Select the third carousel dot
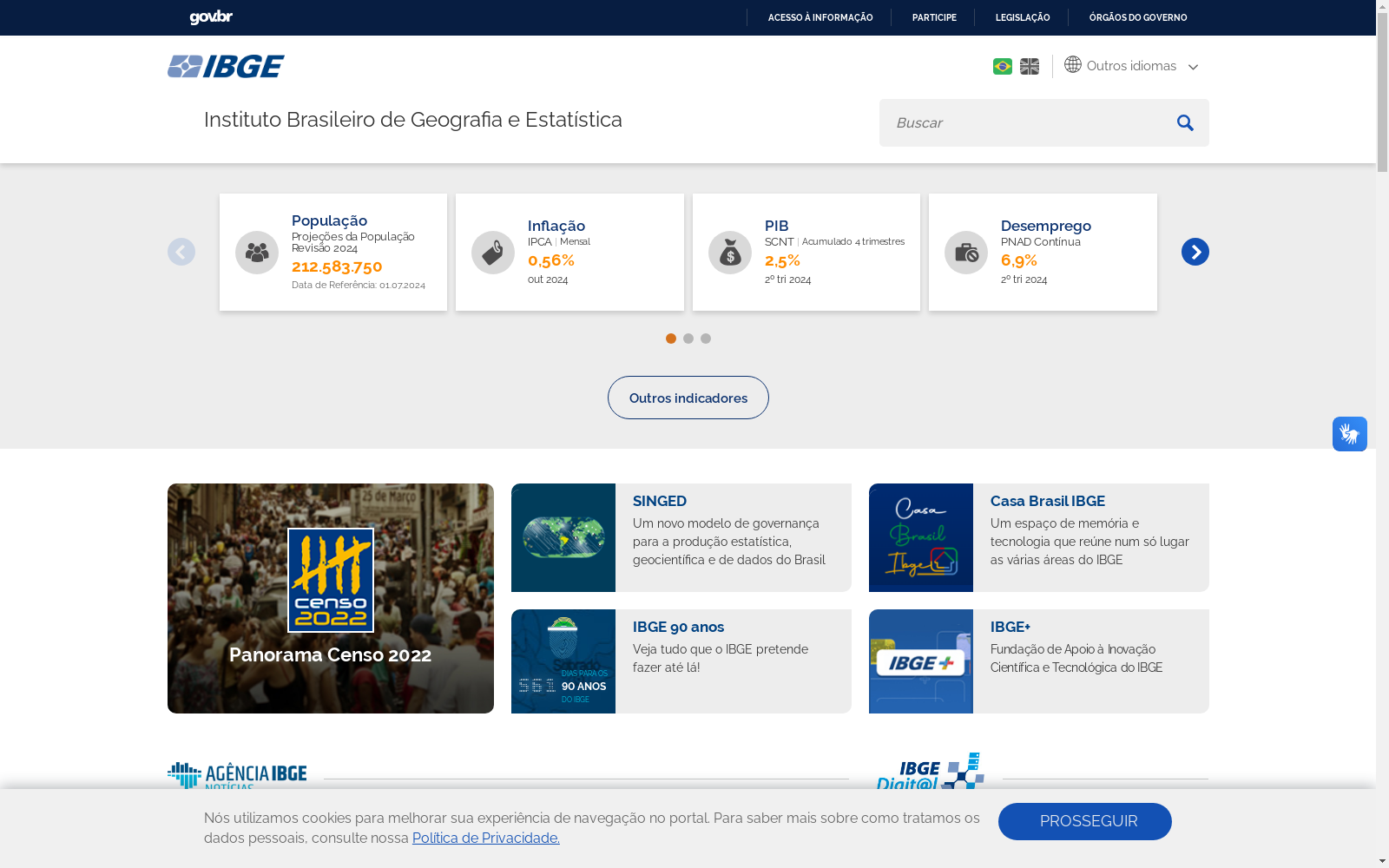1389x868 pixels. pos(706,339)
